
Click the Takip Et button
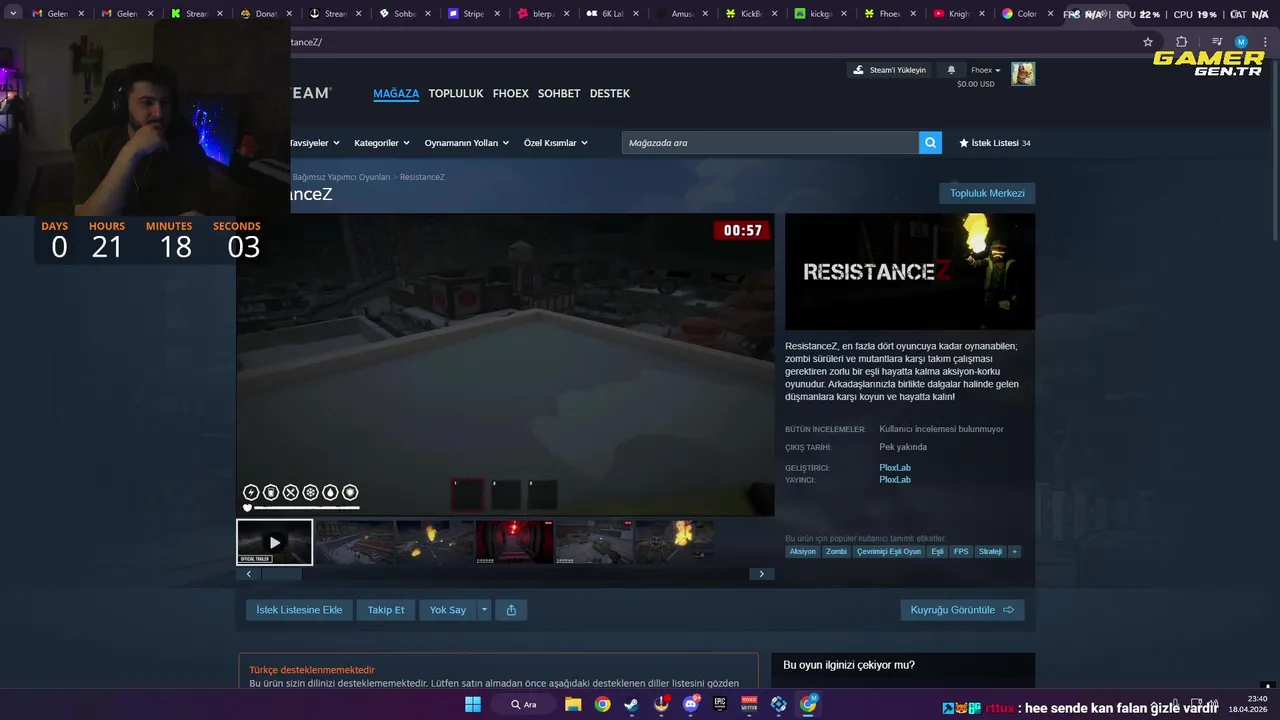click(386, 610)
